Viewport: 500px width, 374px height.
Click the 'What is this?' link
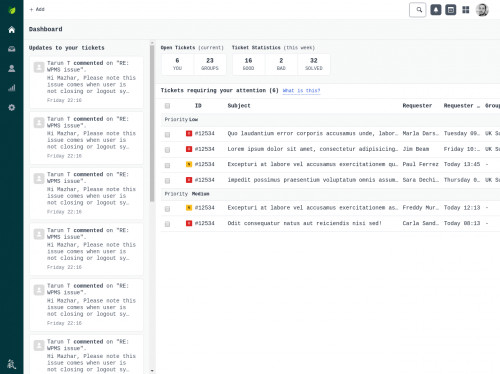pyautogui.click(x=301, y=91)
